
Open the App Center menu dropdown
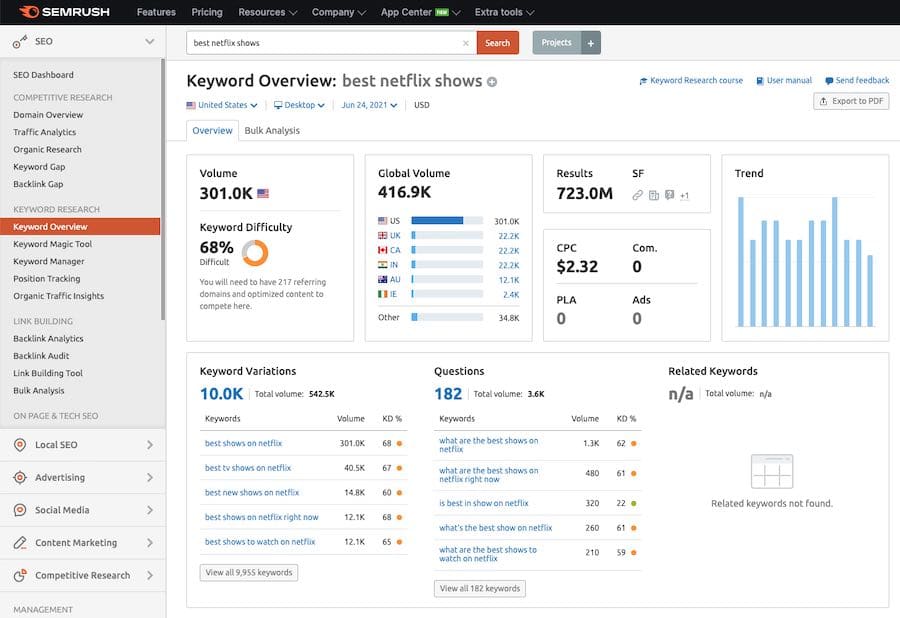coord(421,12)
